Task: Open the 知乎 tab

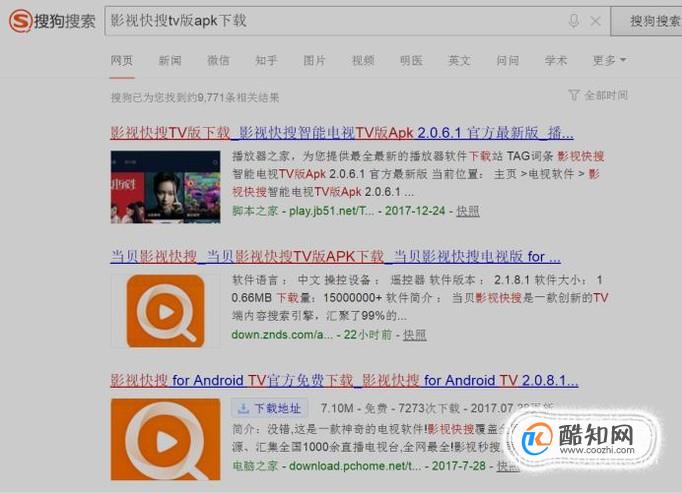Action: [x=267, y=60]
